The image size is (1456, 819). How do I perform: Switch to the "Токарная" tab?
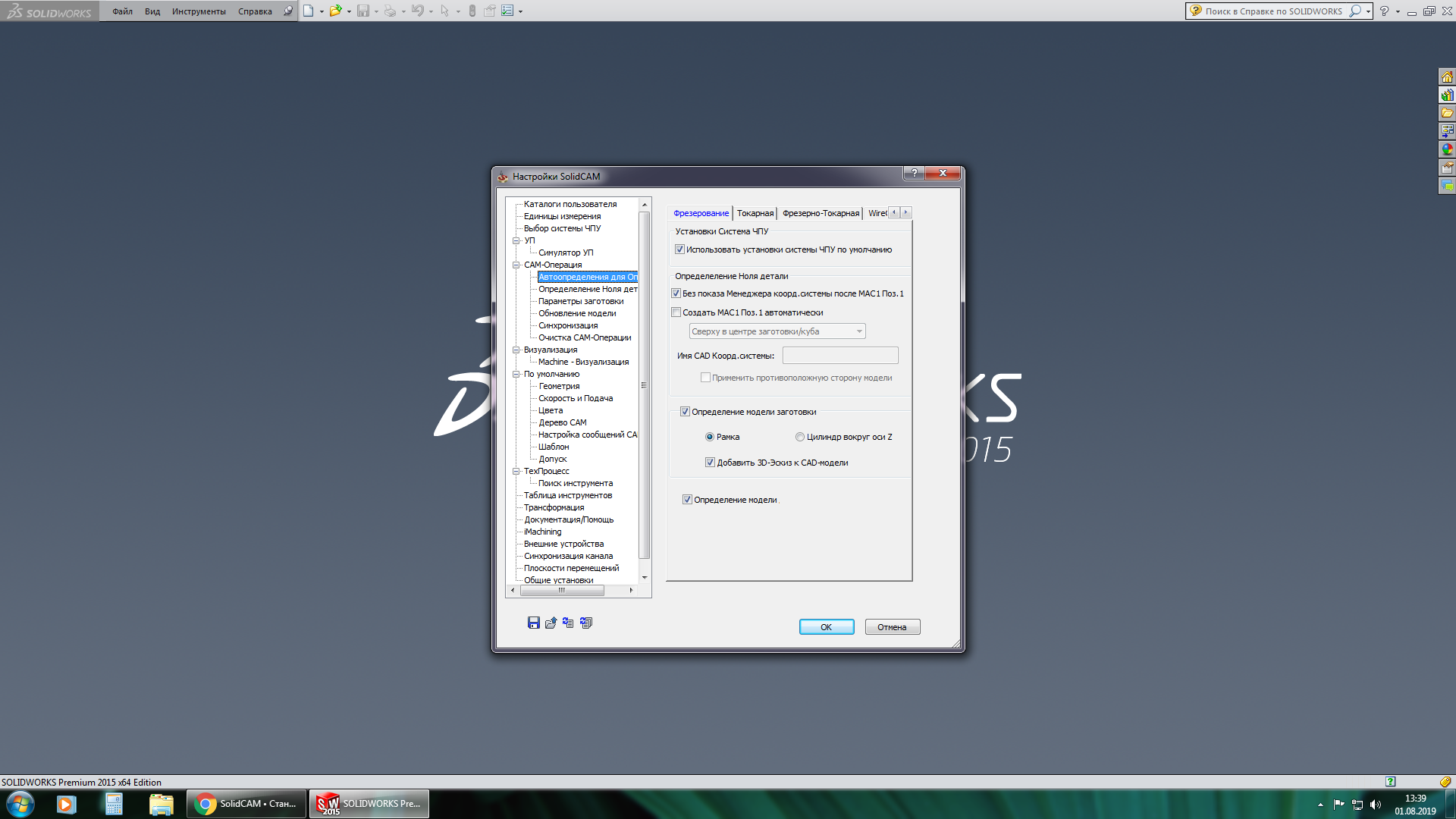(755, 213)
